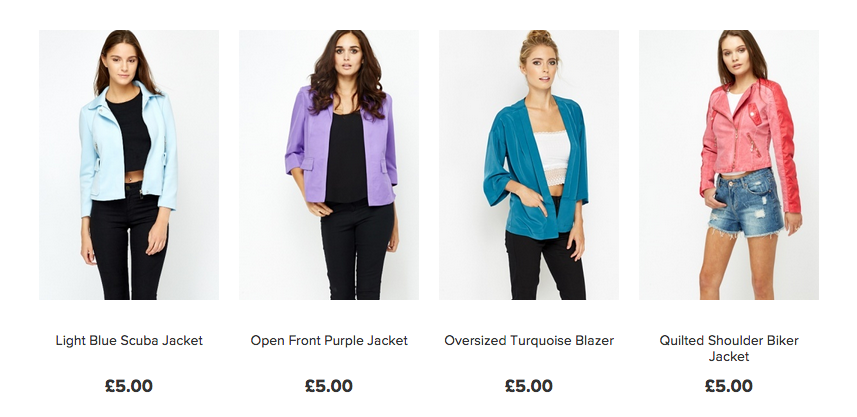The width and height of the screenshot is (857, 417).
Task: Open the Oversized Turquoise Blazer photo
Action: point(529,165)
